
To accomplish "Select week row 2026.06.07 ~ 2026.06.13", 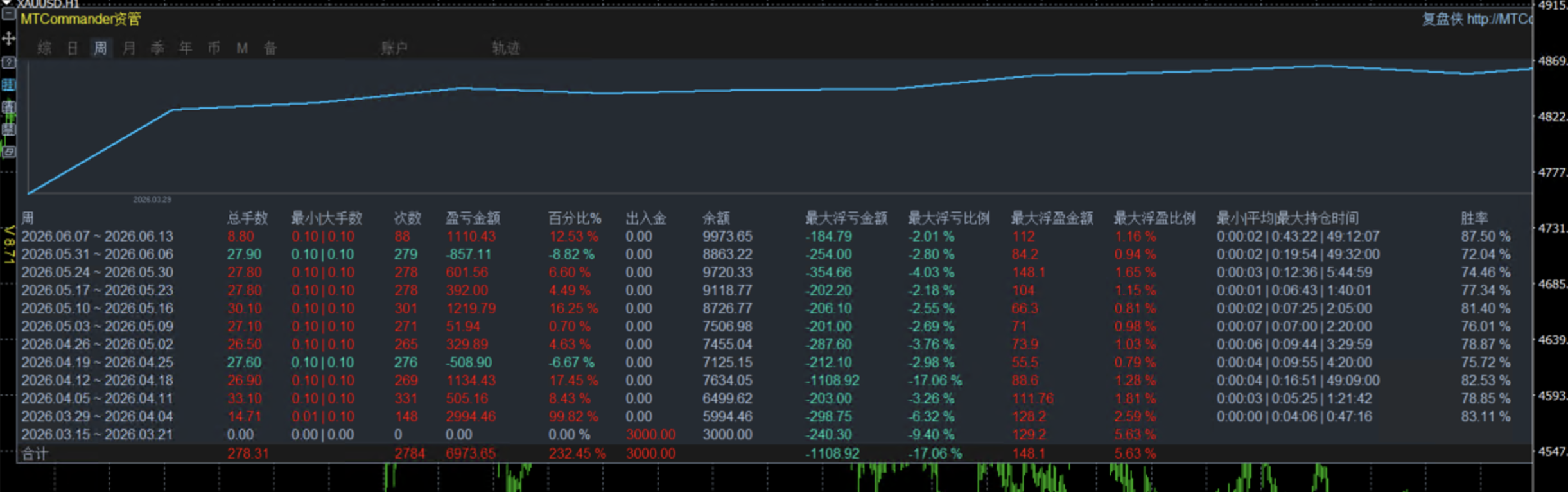I will click(x=774, y=236).
